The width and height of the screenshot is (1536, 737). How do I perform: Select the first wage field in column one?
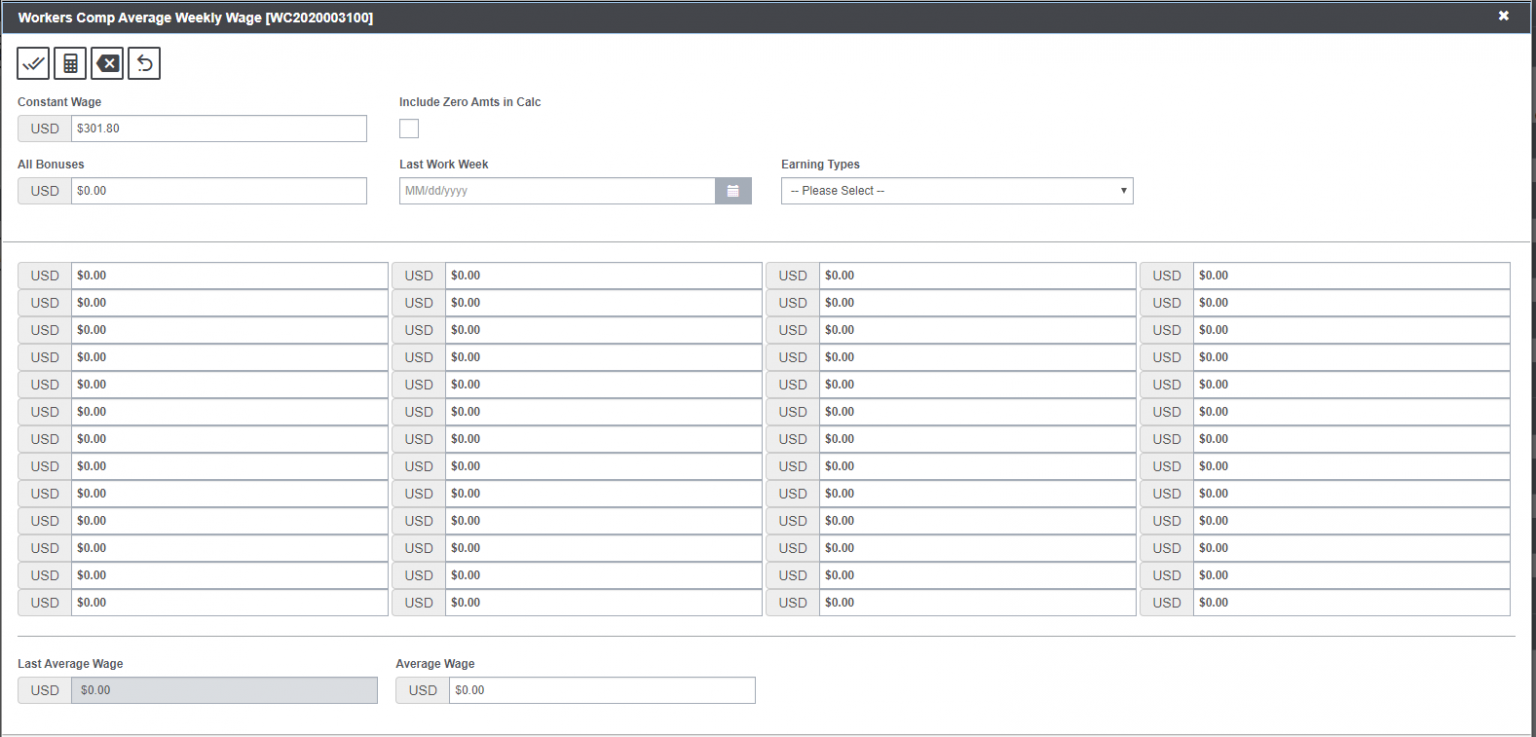(228, 275)
